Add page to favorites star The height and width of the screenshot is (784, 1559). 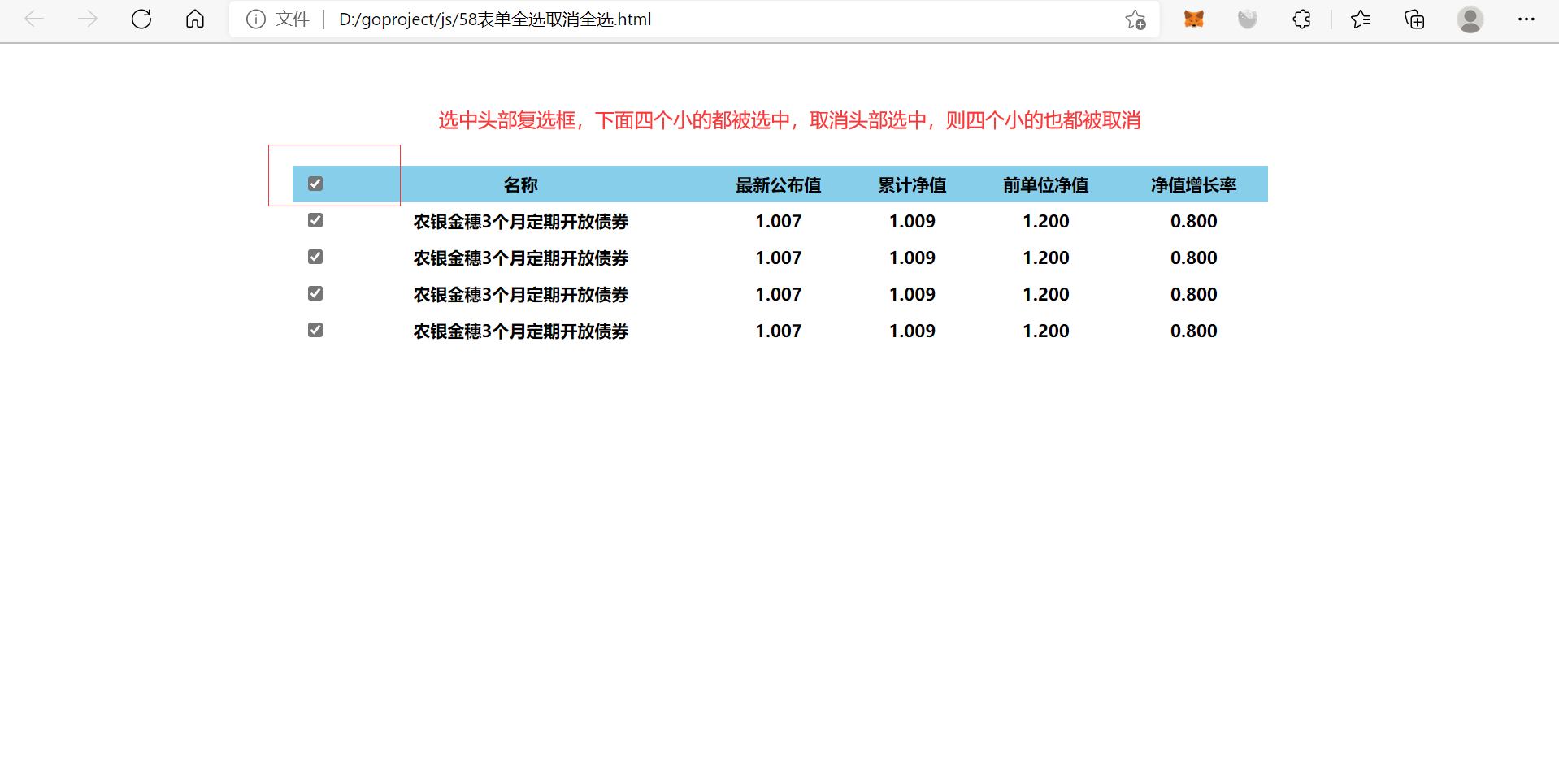click(1136, 19)
